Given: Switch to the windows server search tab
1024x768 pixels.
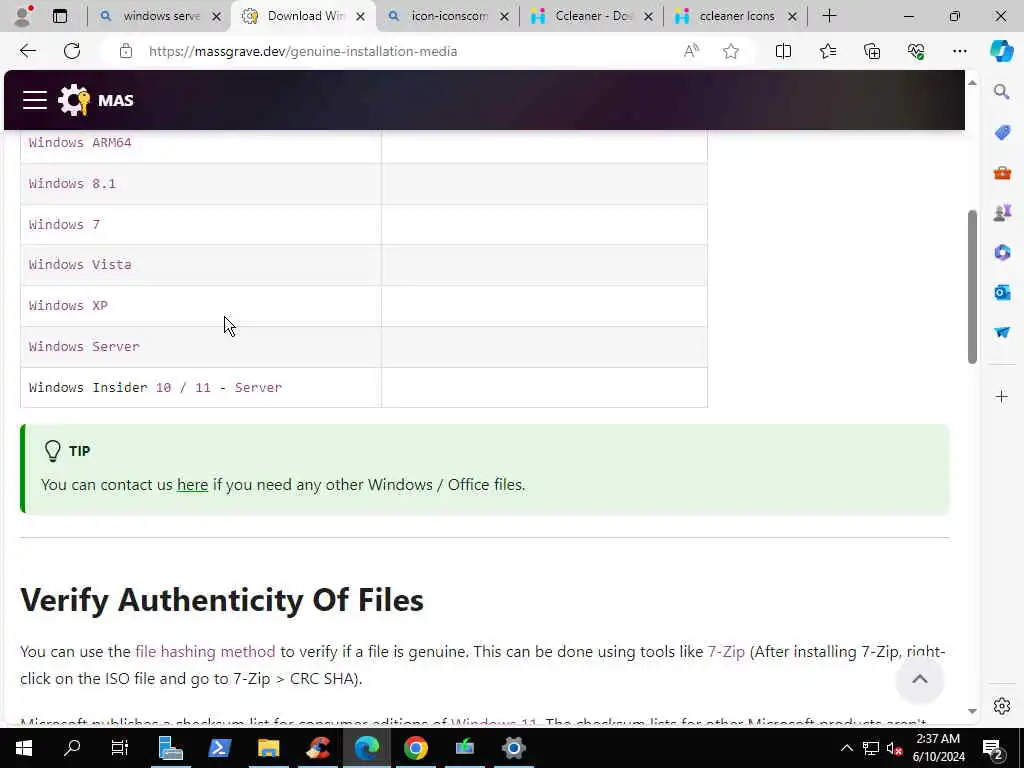Looking at the screenshot, I should coord(161,16).
